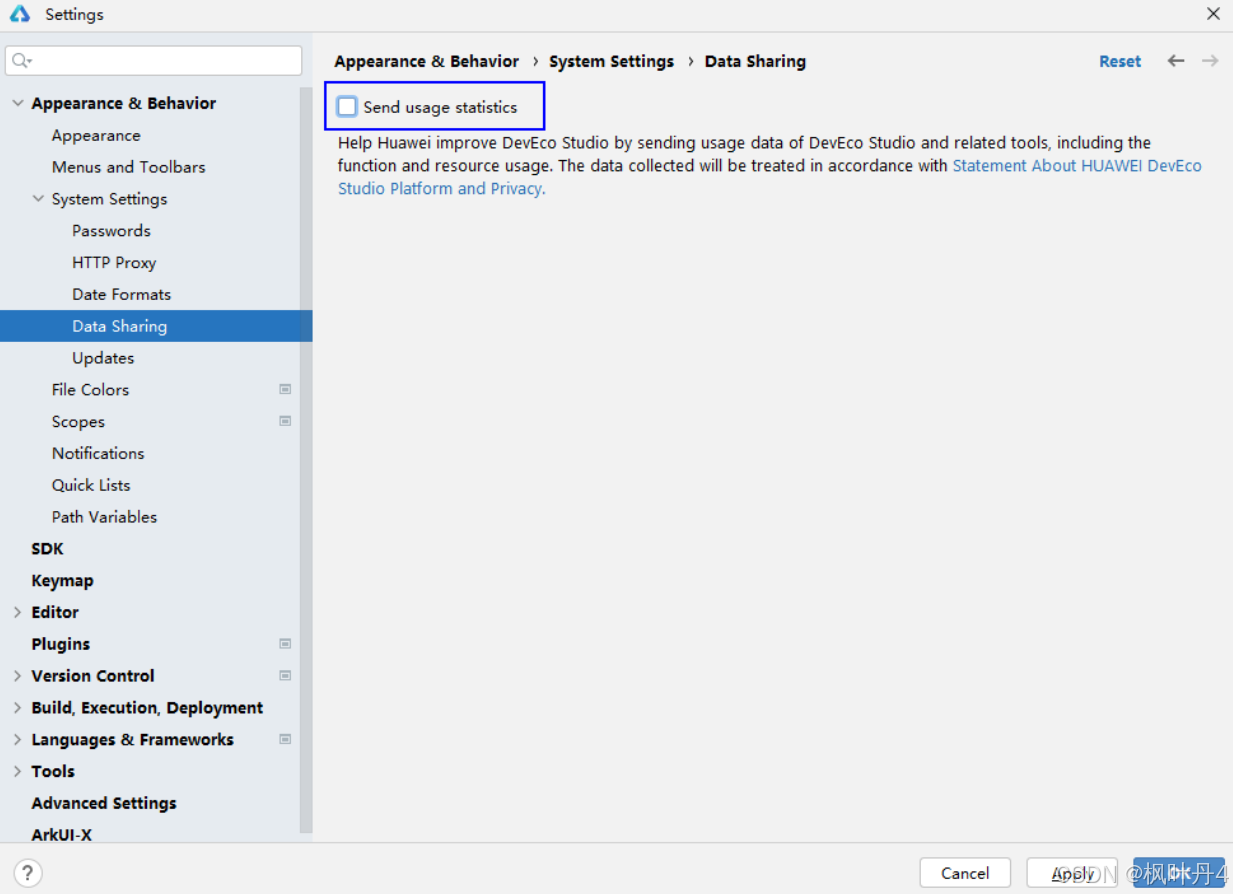
Task: Select the Editor label in the tree
Action: pyautogui.click(x=55, y=612)
